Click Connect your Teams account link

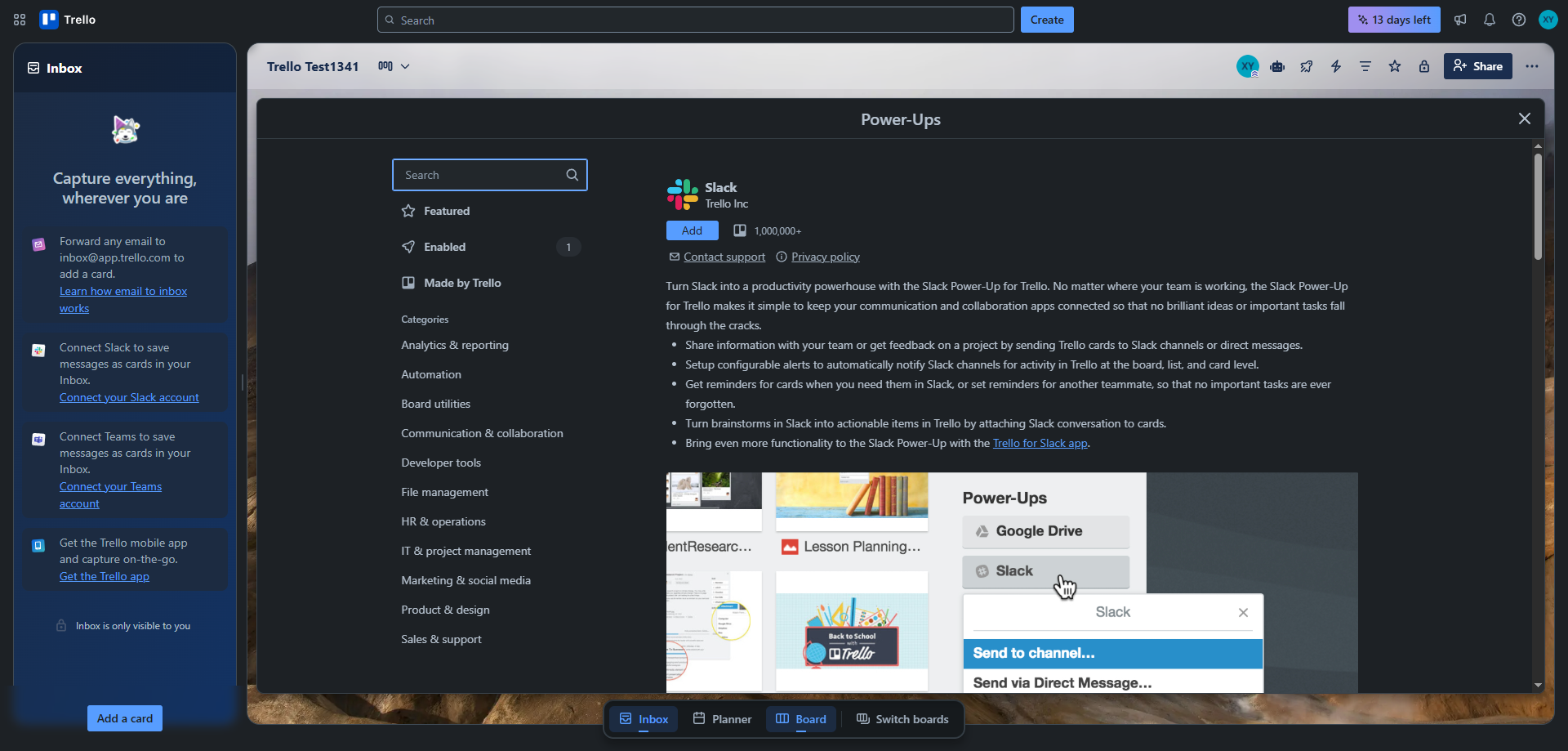point(110,494)
